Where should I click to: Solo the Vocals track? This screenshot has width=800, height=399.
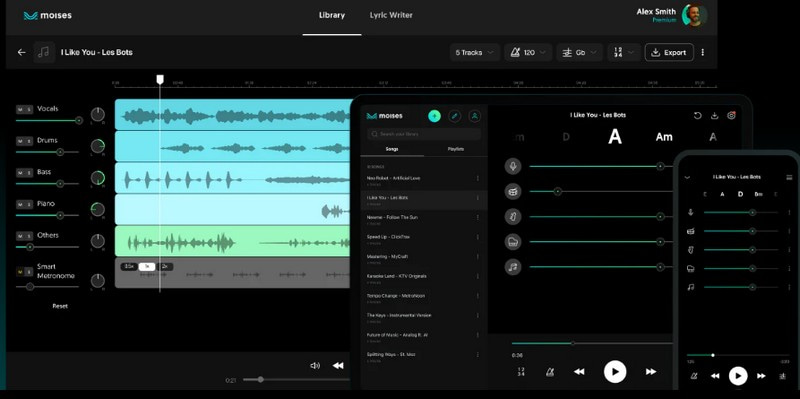point(29,109)
